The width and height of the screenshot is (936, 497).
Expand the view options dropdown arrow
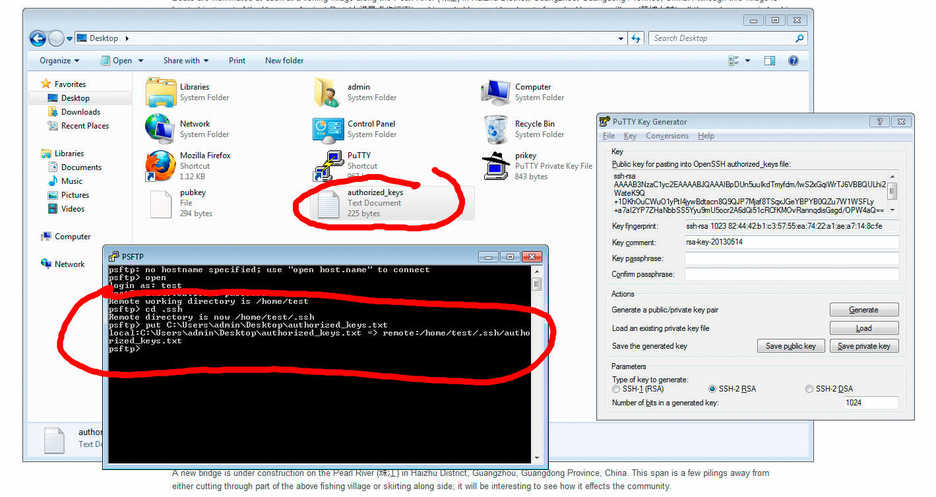point(747,61)
